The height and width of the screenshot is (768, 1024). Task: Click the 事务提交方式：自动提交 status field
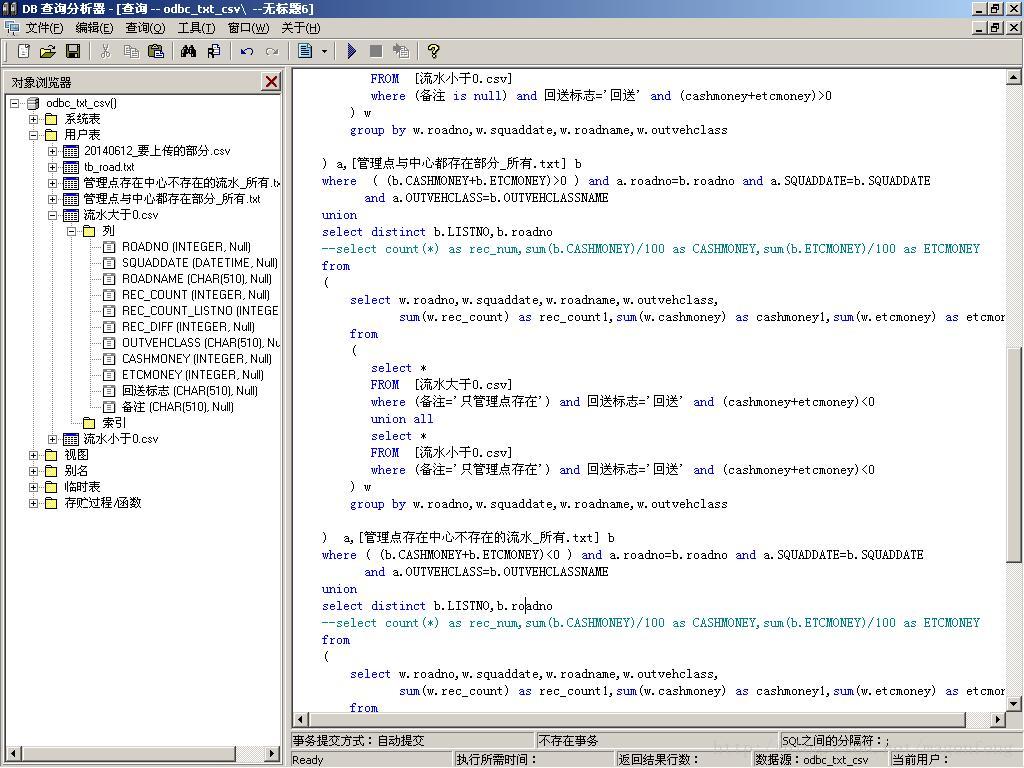[x=412, y=741]
